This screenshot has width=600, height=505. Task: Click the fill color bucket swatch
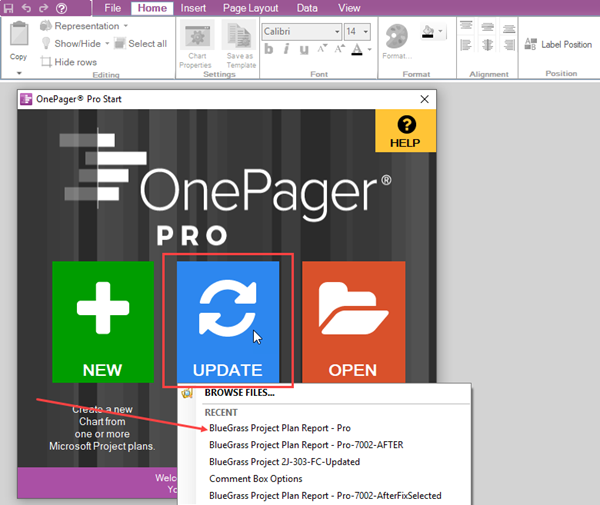click(x=428, y=31)
